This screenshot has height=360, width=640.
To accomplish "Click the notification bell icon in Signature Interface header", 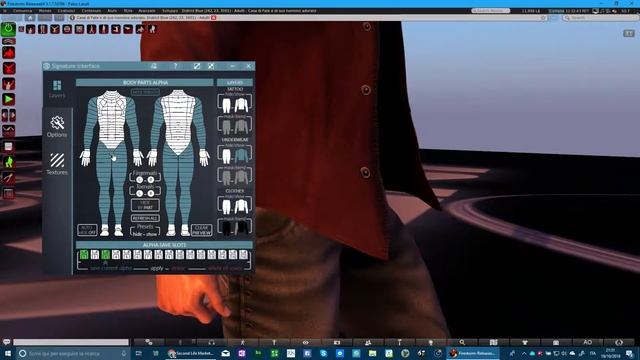I will click(154, 66).
